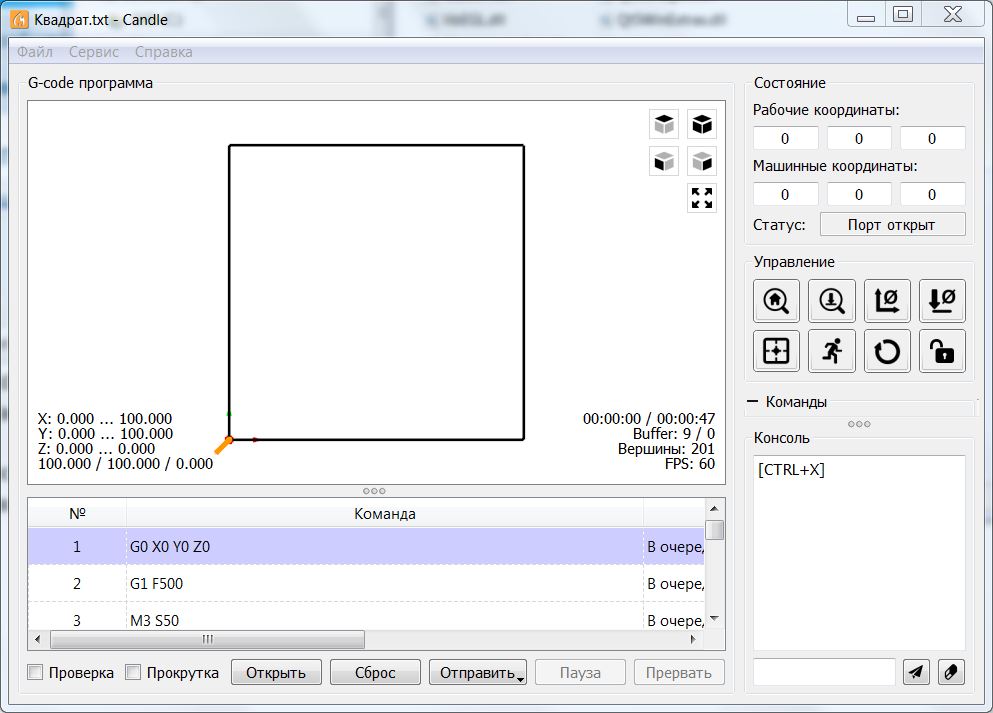Click the fit-to-view arrows icon

pos(702,198)
